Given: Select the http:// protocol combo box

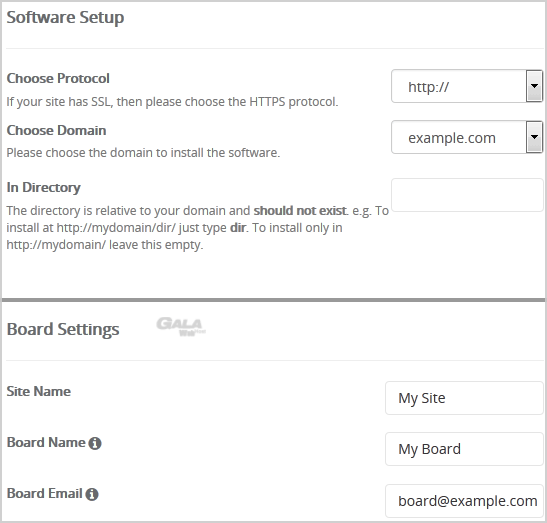Looking at the screenshot, I should click(x=467, y=86).
